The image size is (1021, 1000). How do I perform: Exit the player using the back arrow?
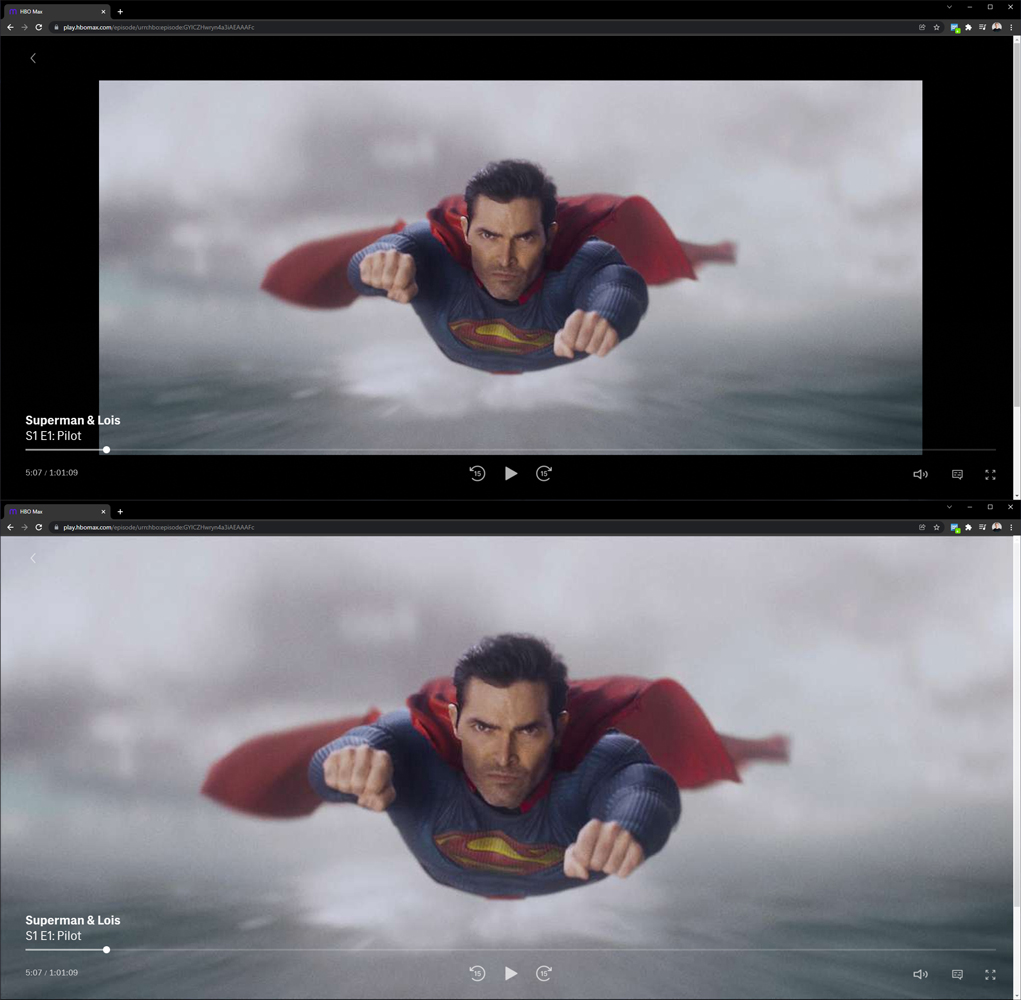coord(33,58)
